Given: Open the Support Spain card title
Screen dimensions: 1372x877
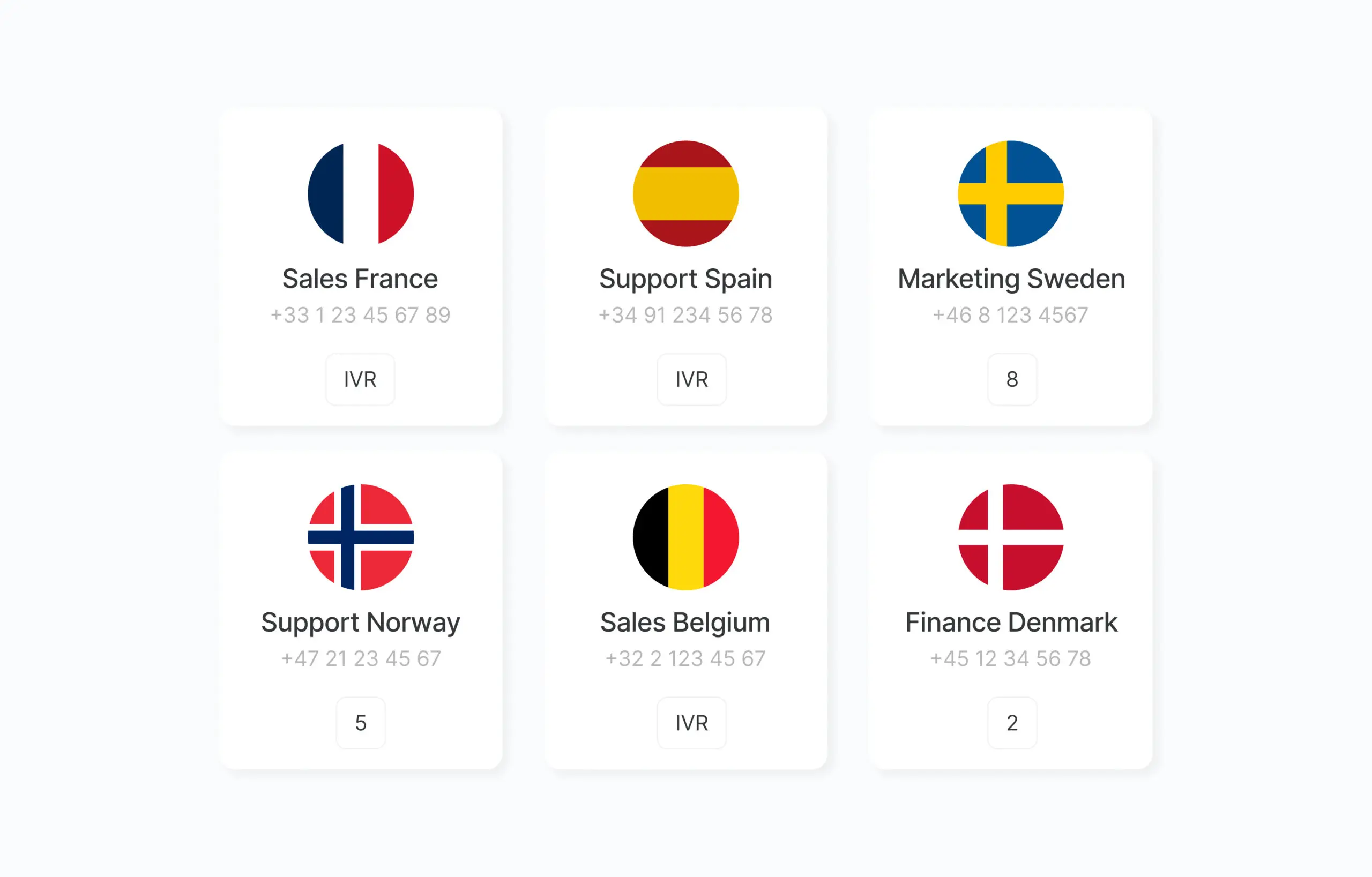Looking at the screenshot, I should (685, 279).
